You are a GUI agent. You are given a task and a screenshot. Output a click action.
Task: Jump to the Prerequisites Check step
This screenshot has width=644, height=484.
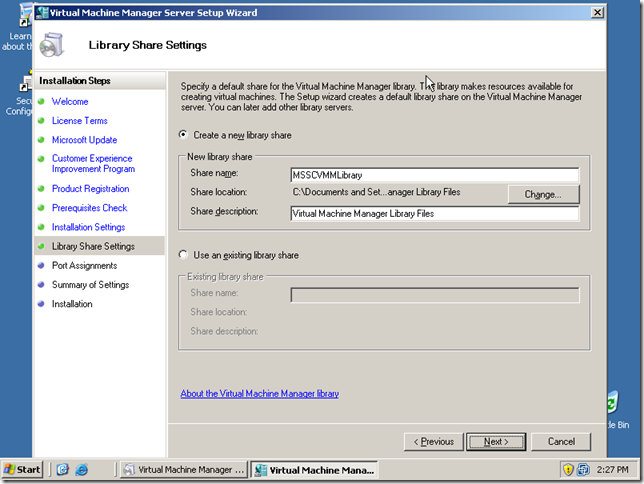(90, 208)
